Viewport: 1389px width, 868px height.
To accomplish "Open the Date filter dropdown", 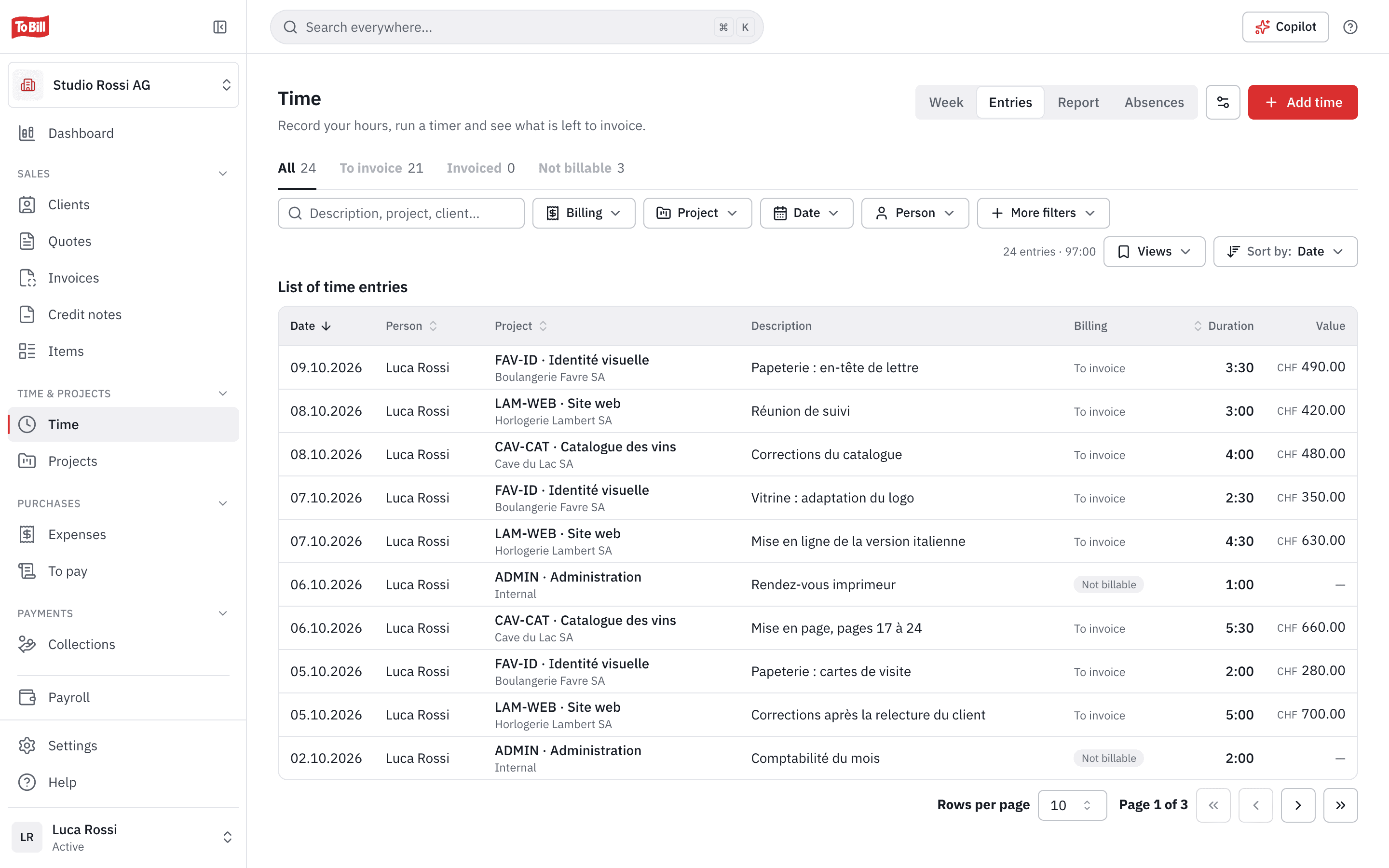I will pos(806,213).
